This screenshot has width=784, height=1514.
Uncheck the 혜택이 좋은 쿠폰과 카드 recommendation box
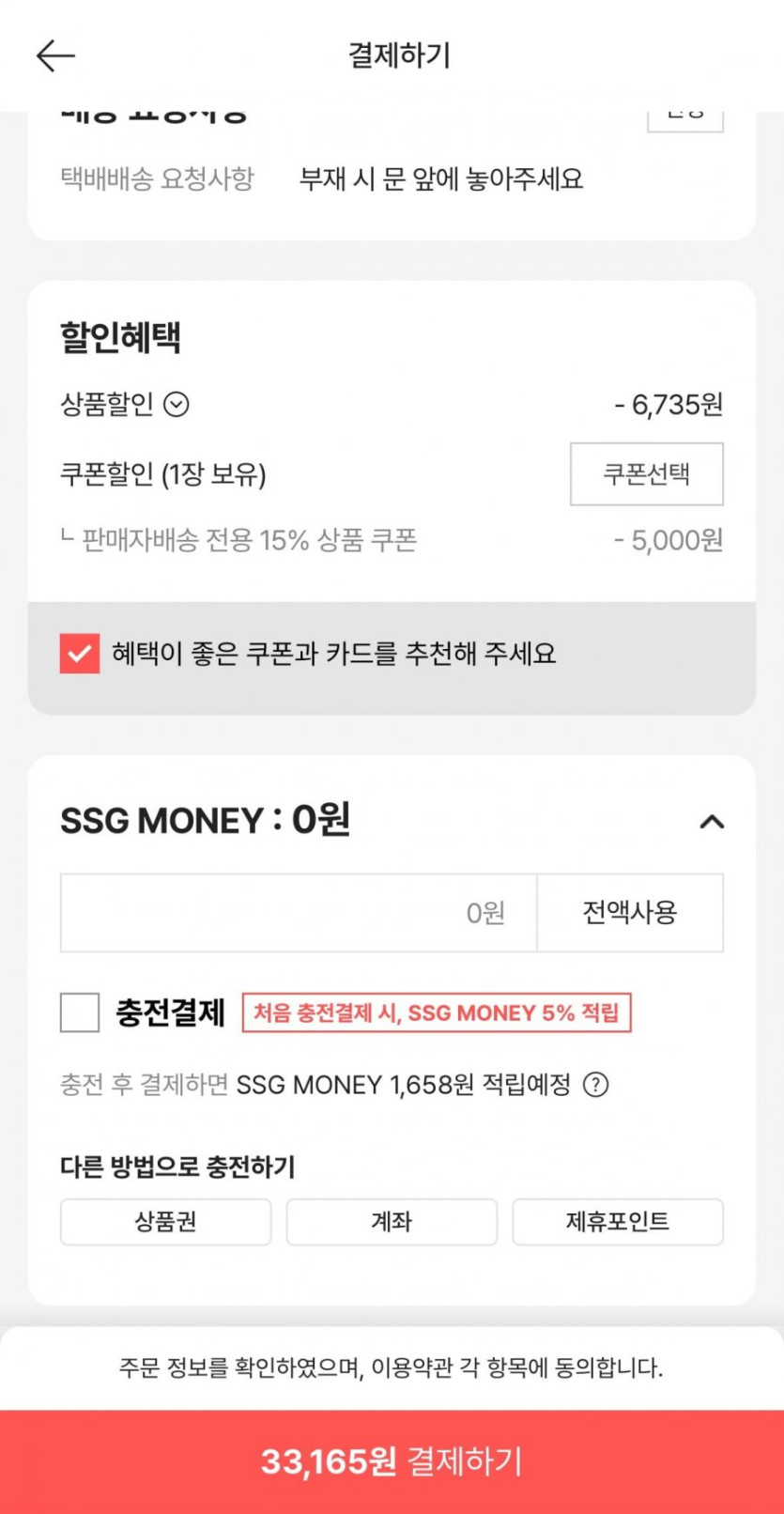point(80,654)
